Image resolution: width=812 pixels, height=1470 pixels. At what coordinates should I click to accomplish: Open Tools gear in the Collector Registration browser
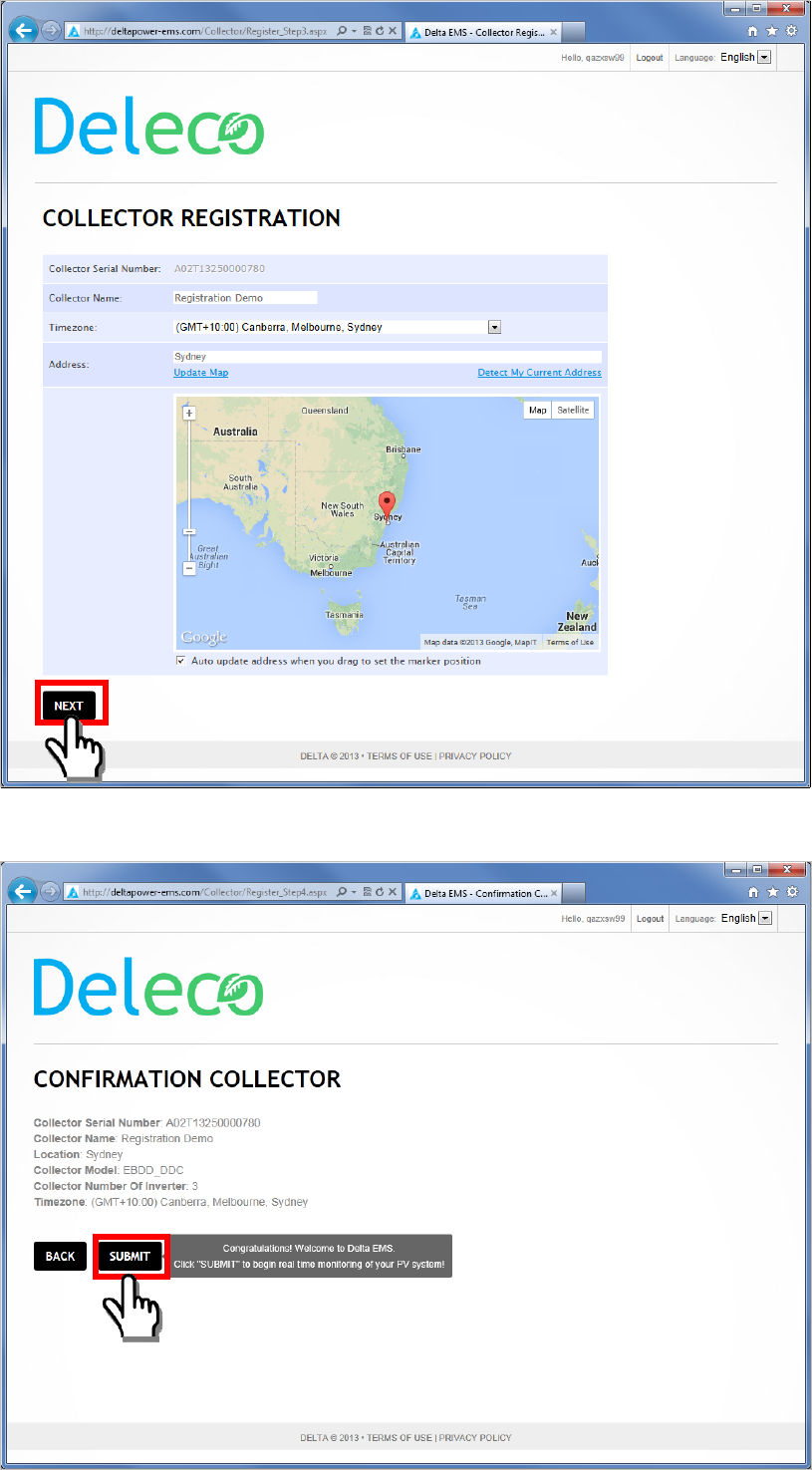[790, 30]
